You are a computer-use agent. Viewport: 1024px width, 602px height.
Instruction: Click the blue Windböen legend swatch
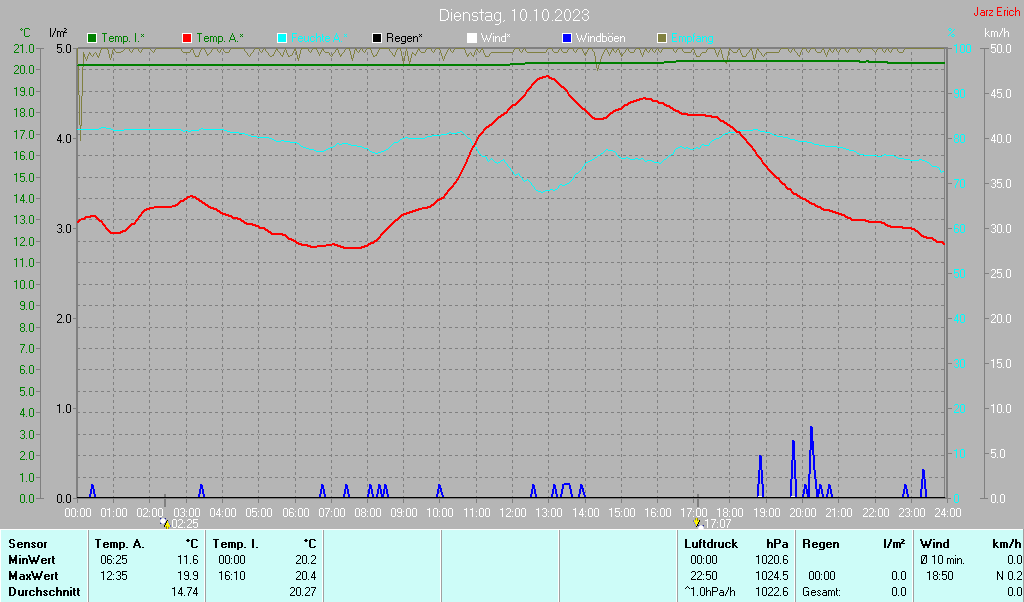[x=567, y=38]
